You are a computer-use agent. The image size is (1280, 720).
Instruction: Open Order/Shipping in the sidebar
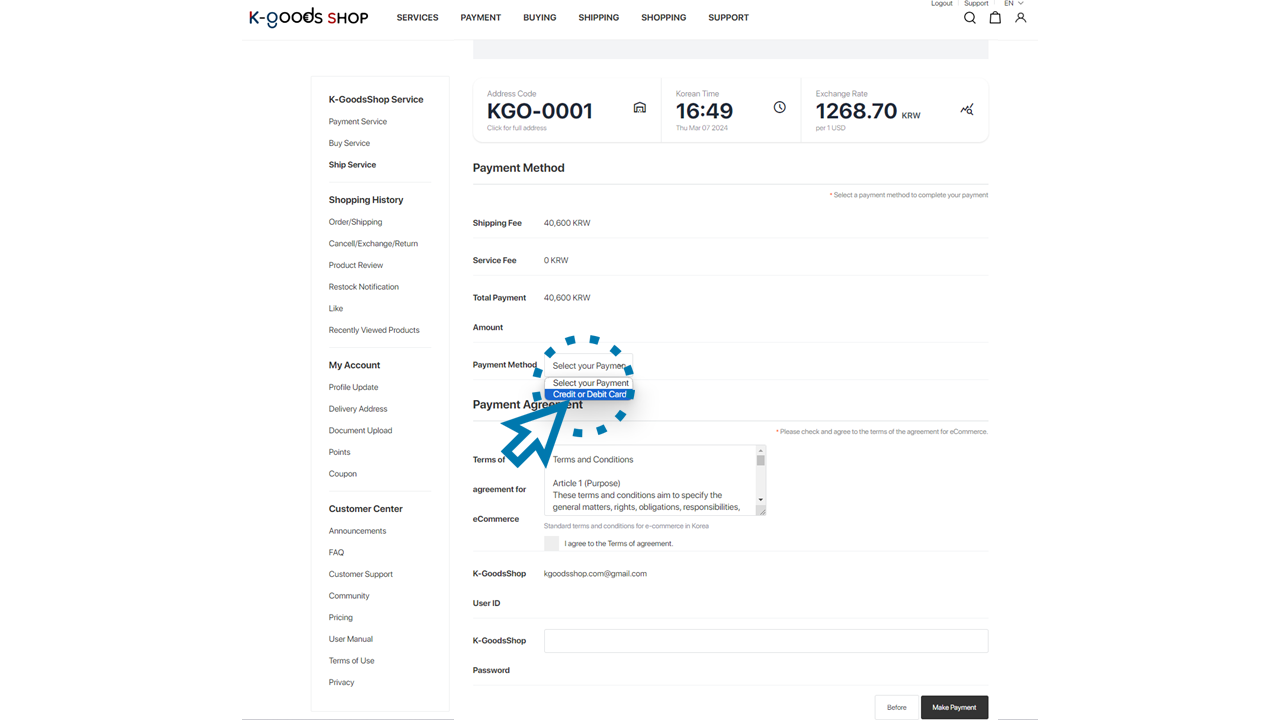[355, 222]
